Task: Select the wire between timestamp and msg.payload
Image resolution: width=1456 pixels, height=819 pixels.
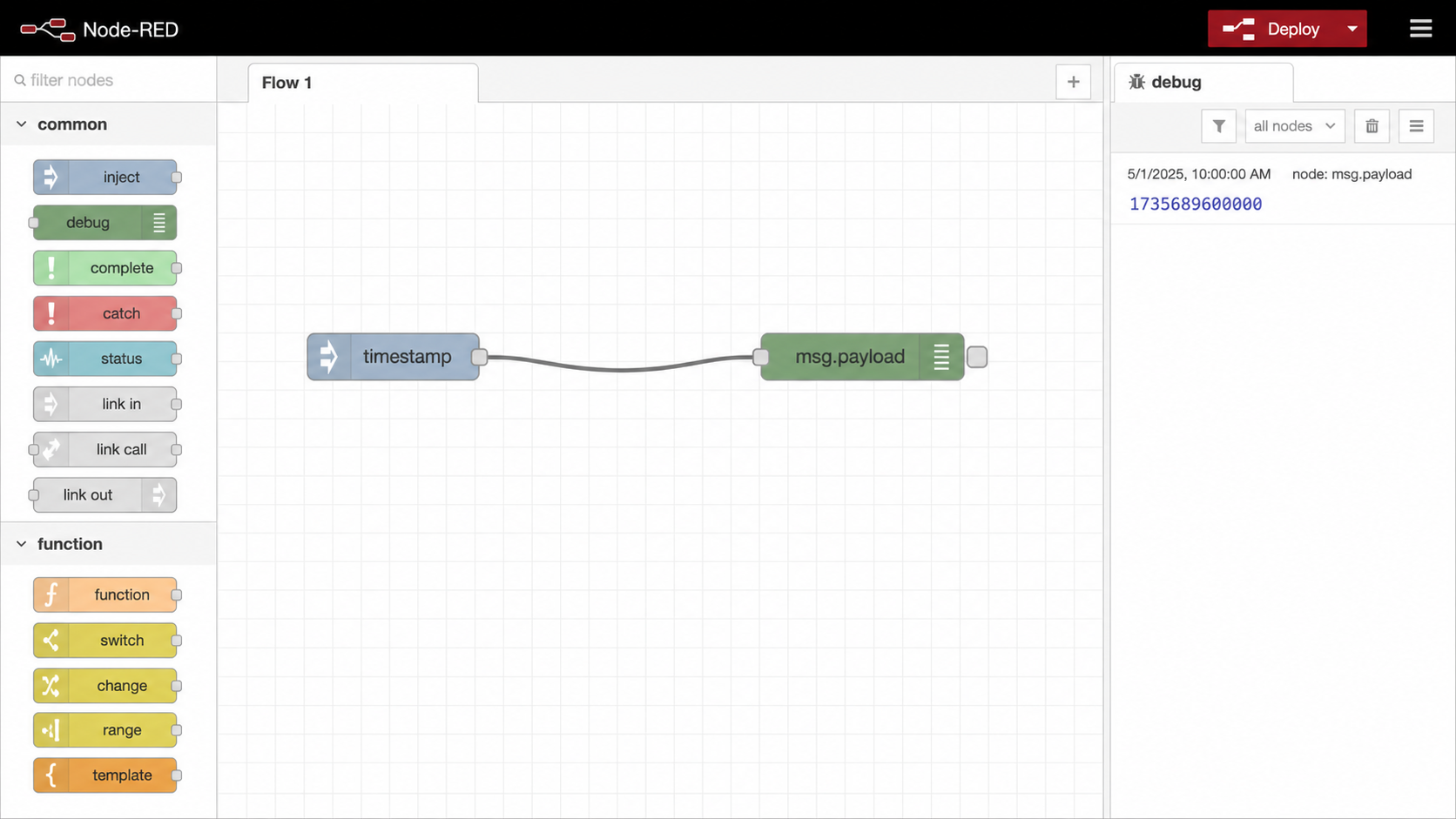Action: click(x=620, y=369)
